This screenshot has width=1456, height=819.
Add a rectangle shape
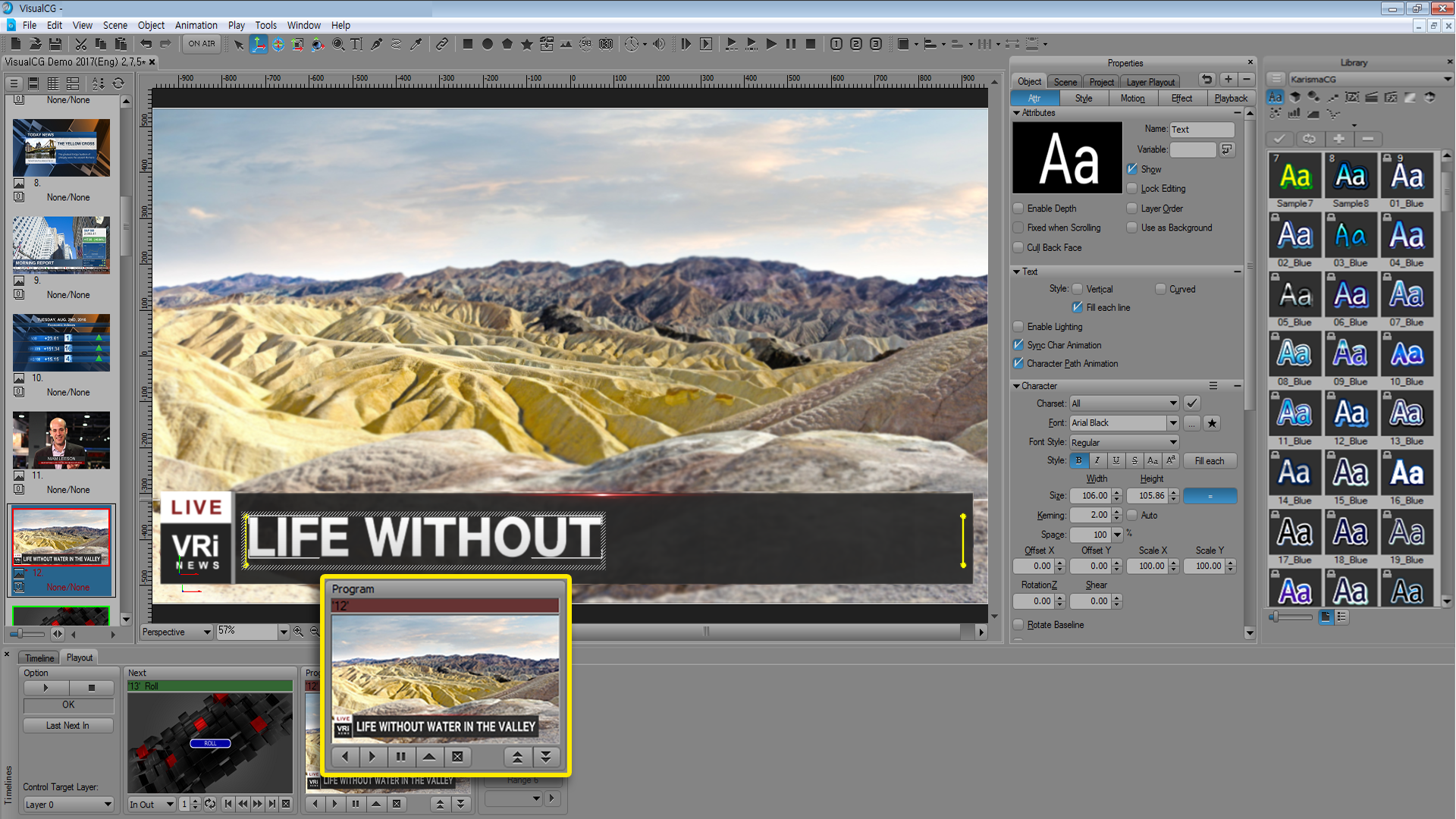pyautogui.click(x=468, y=44)
